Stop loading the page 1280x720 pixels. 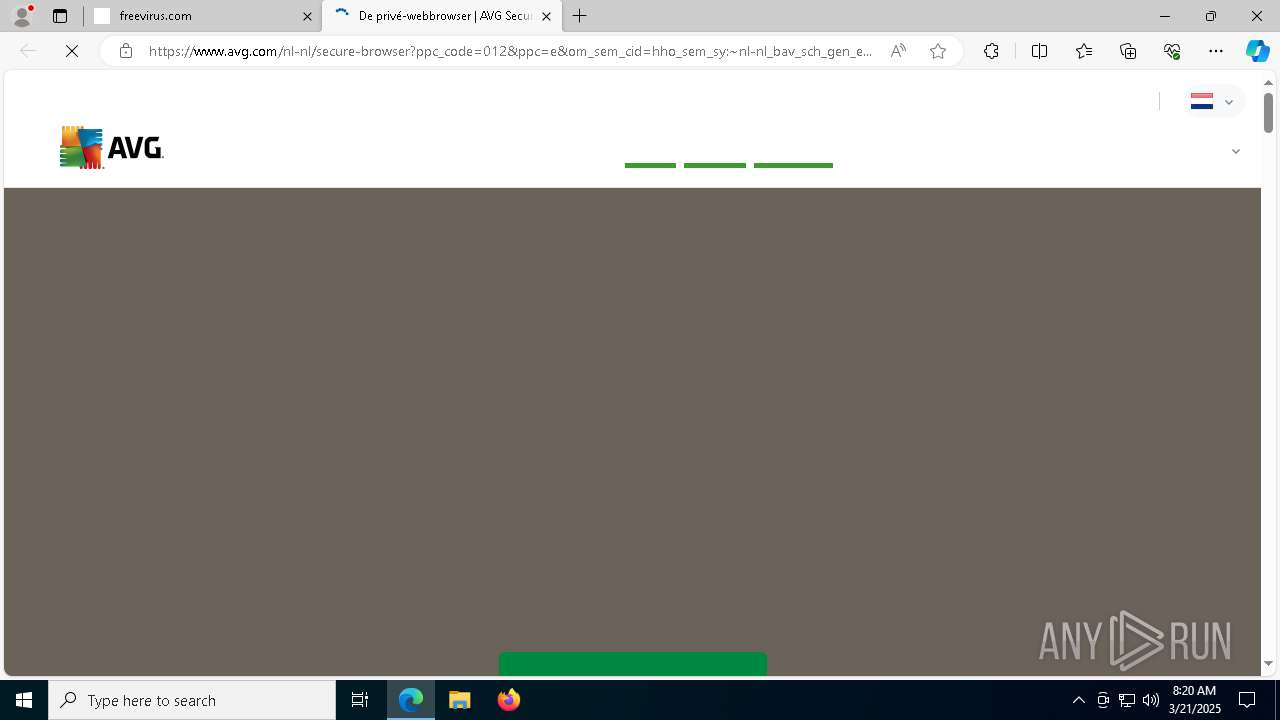(72, 51)
